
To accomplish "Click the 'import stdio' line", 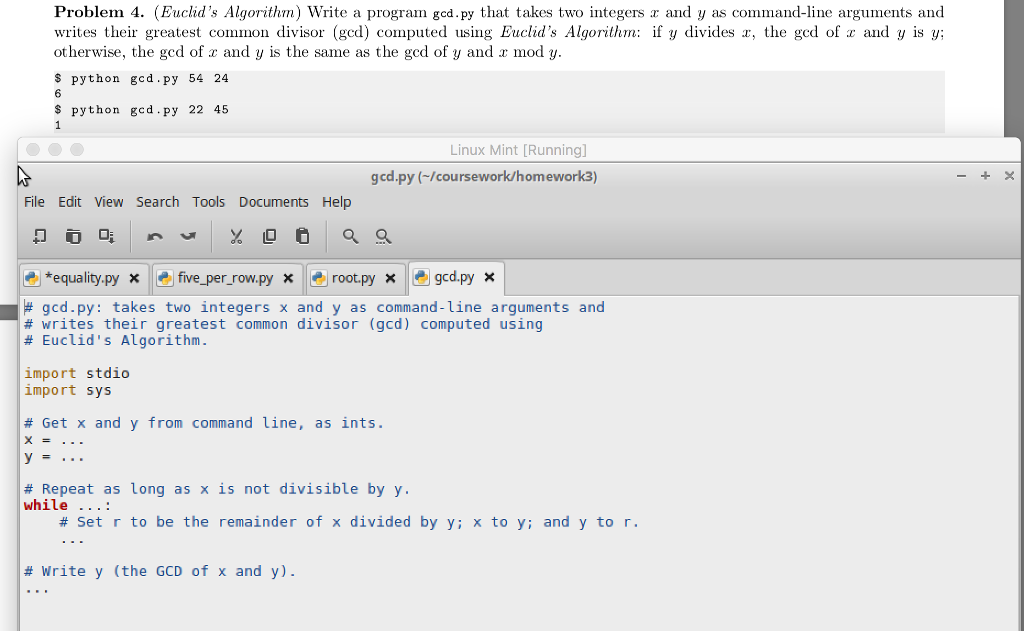I will tap(77, 373).
